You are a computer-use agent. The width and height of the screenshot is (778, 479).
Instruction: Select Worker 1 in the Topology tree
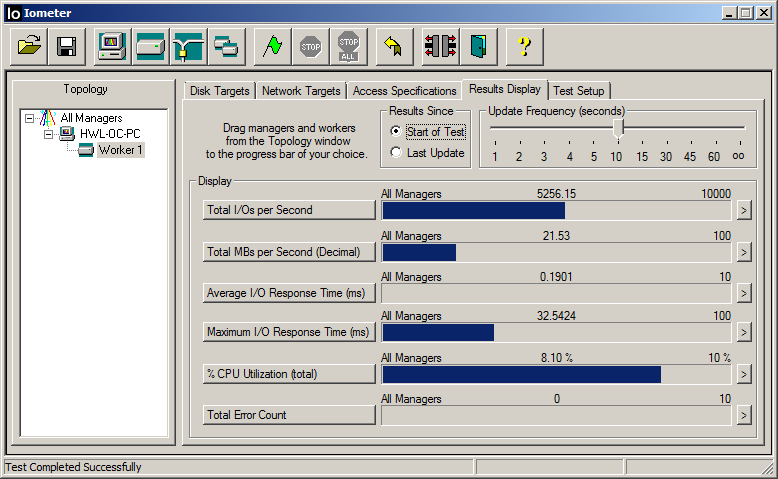click(121, 150)
